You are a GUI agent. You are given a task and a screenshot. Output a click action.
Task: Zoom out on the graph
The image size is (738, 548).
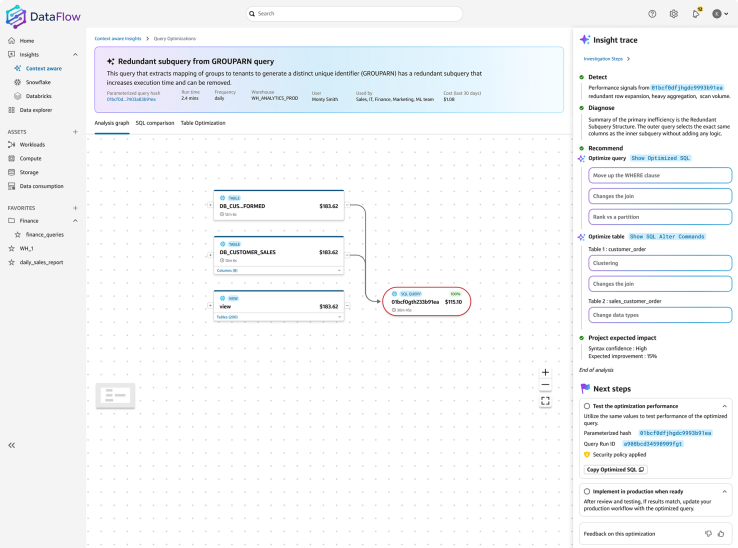coord(545,385)
